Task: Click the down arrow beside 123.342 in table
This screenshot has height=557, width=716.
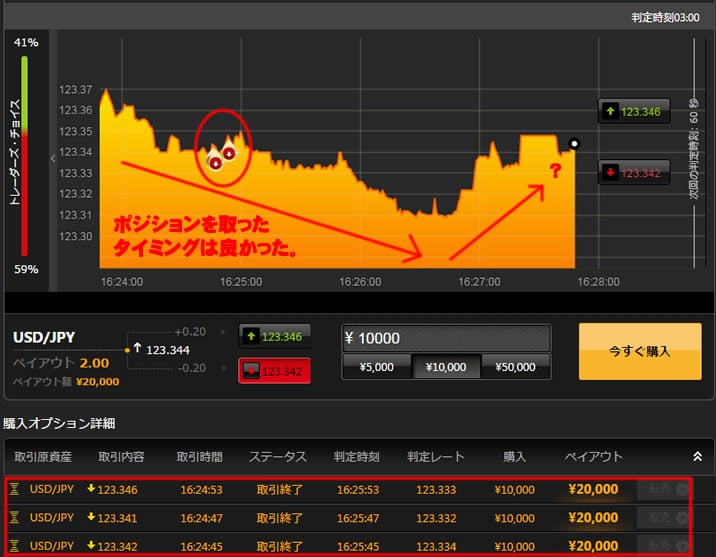Action: 91,545
